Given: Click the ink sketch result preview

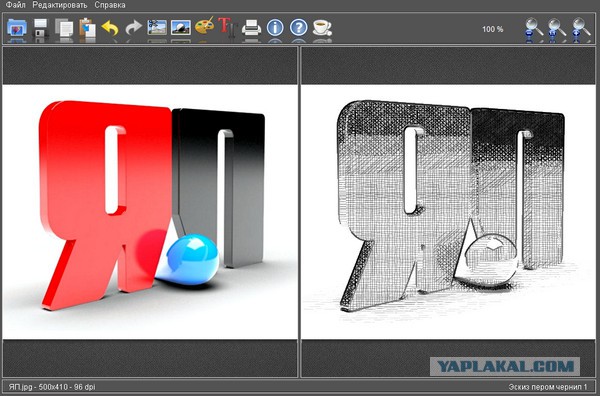Looking at the screenshot, I should (x=448, y=212).
